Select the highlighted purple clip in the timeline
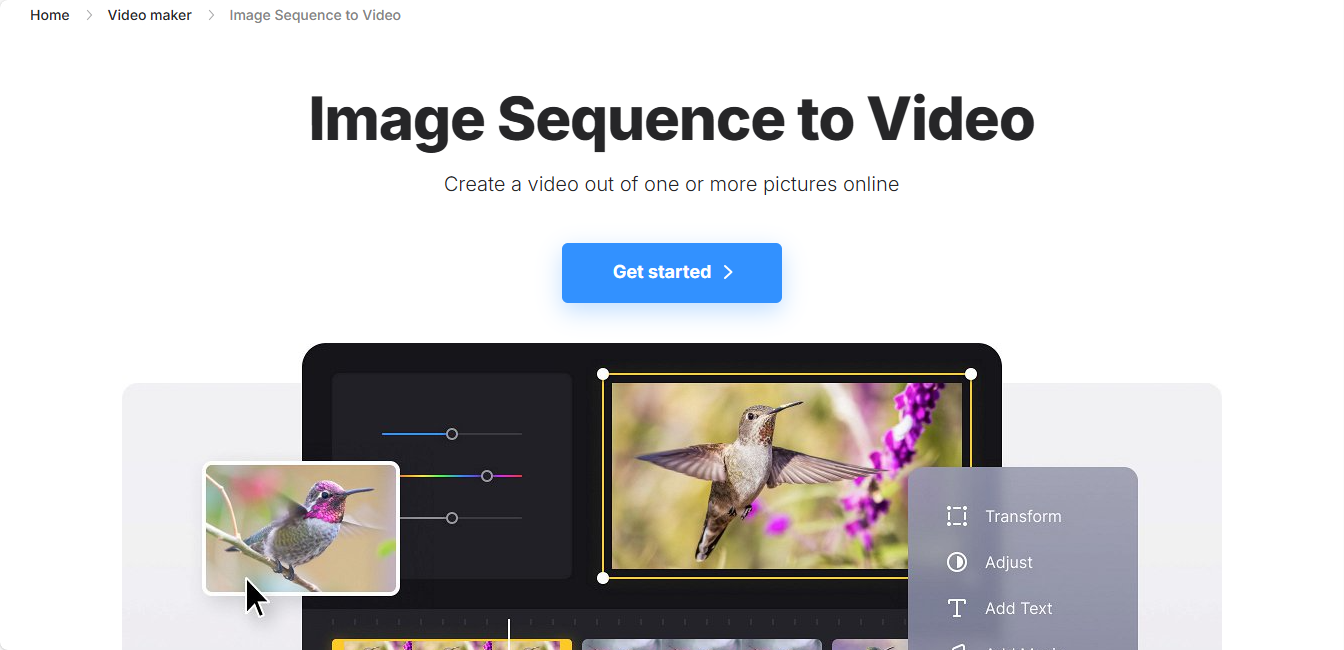This screenshot has width=1344, height=650. (451, 644)
